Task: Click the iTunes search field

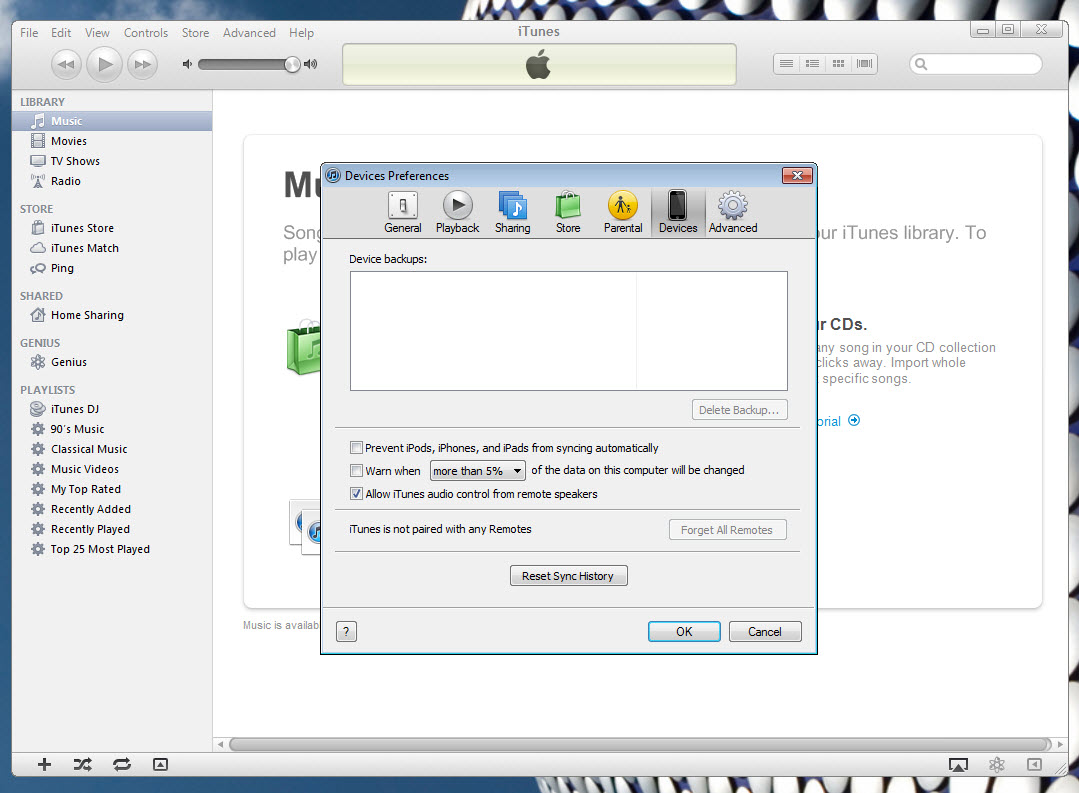Action: pos(976,64)
